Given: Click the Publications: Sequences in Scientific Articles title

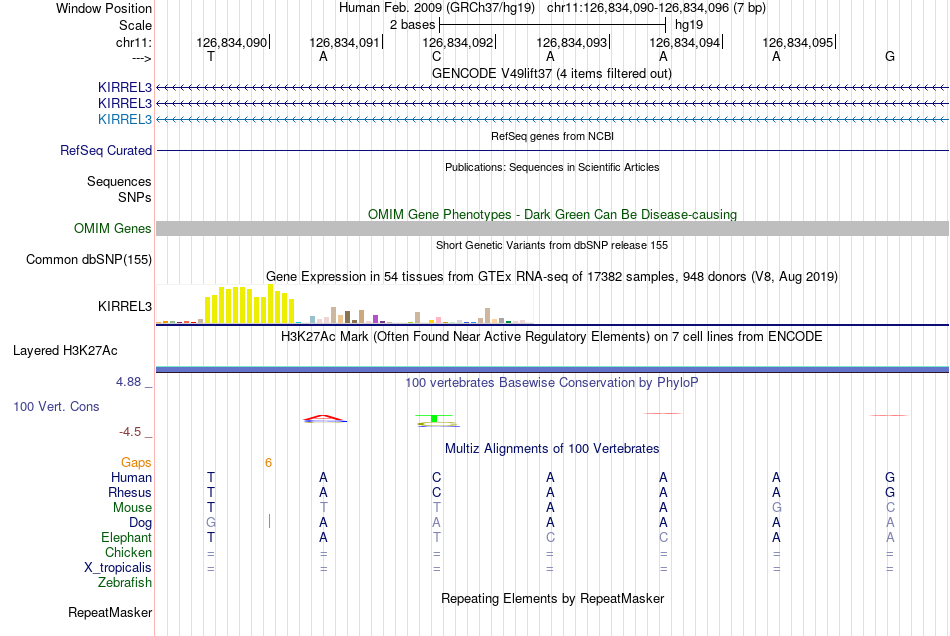Looking at the screenshot, I should [x=552, y=167].
